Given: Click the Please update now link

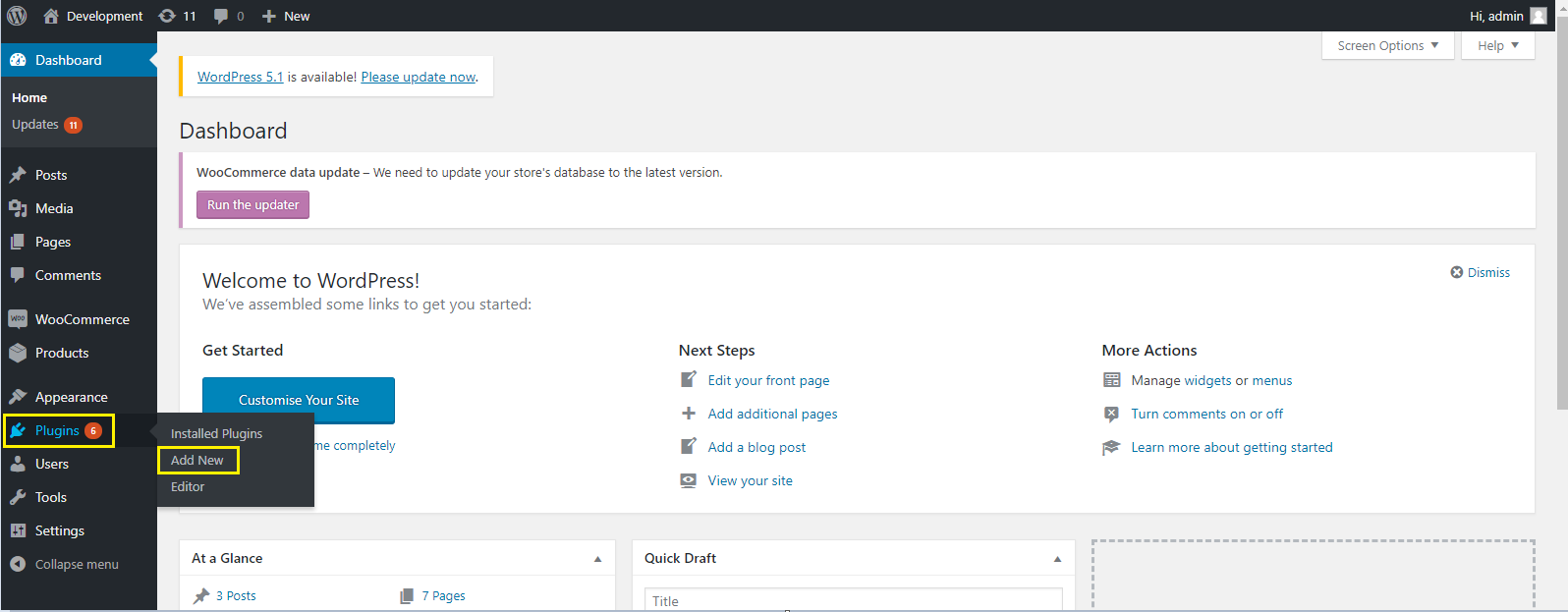Looking at the screenshot, I should (x=419, y=77).
